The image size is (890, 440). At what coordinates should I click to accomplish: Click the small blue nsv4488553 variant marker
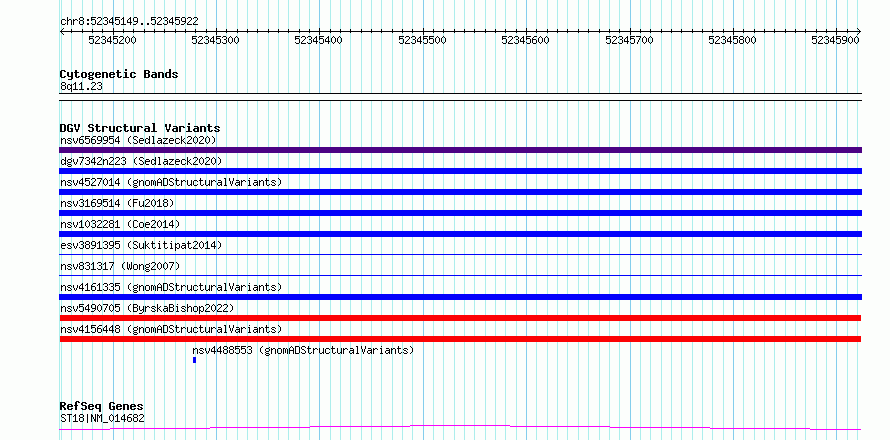click(x=194, y=360)
